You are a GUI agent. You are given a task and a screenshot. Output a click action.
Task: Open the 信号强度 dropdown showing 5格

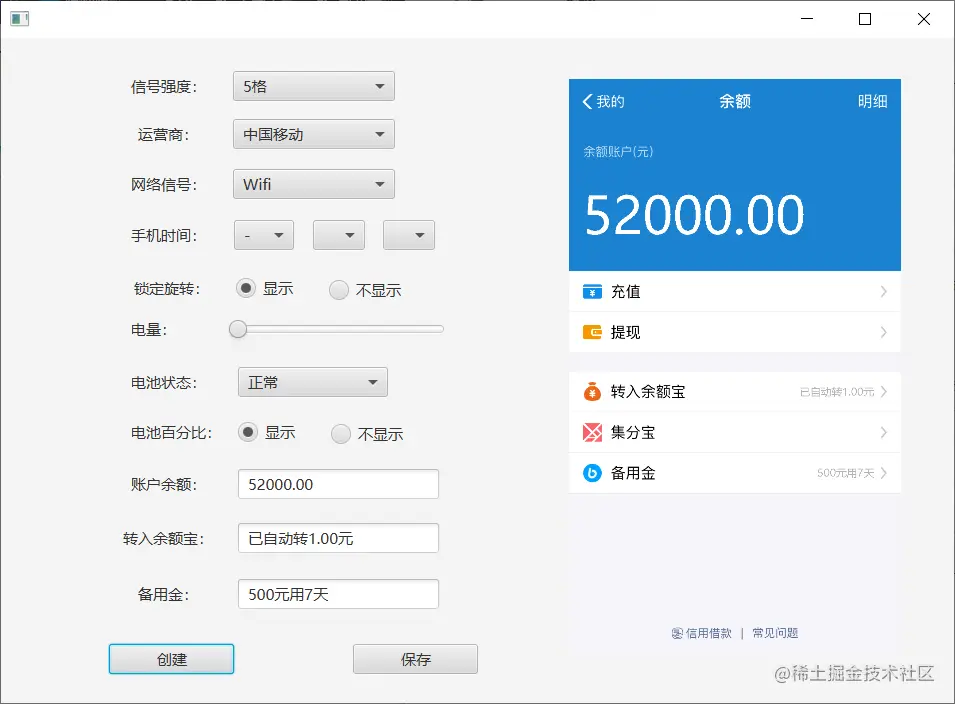[x=314, y=86]
